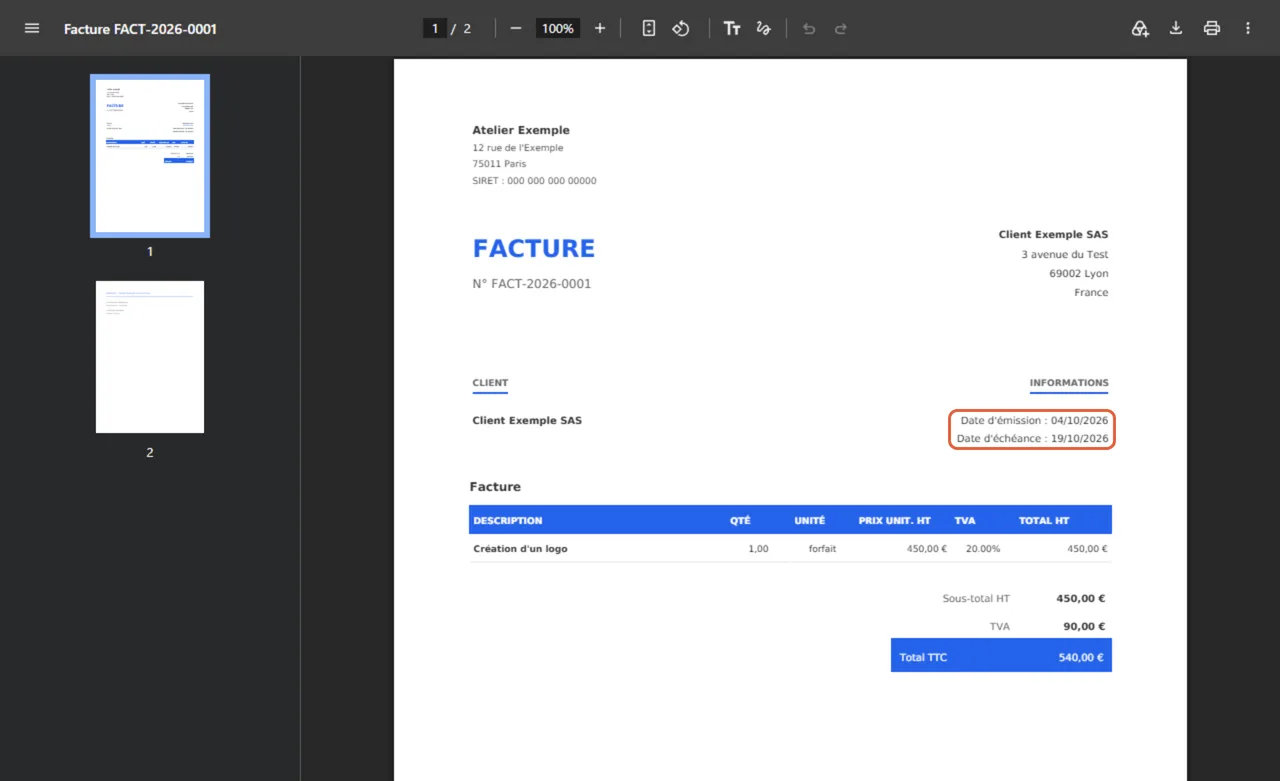Image resolution: width=1280 pixels, height=781 pixels.
Task: Select the draw annotation tool
Action: [764, 28]
